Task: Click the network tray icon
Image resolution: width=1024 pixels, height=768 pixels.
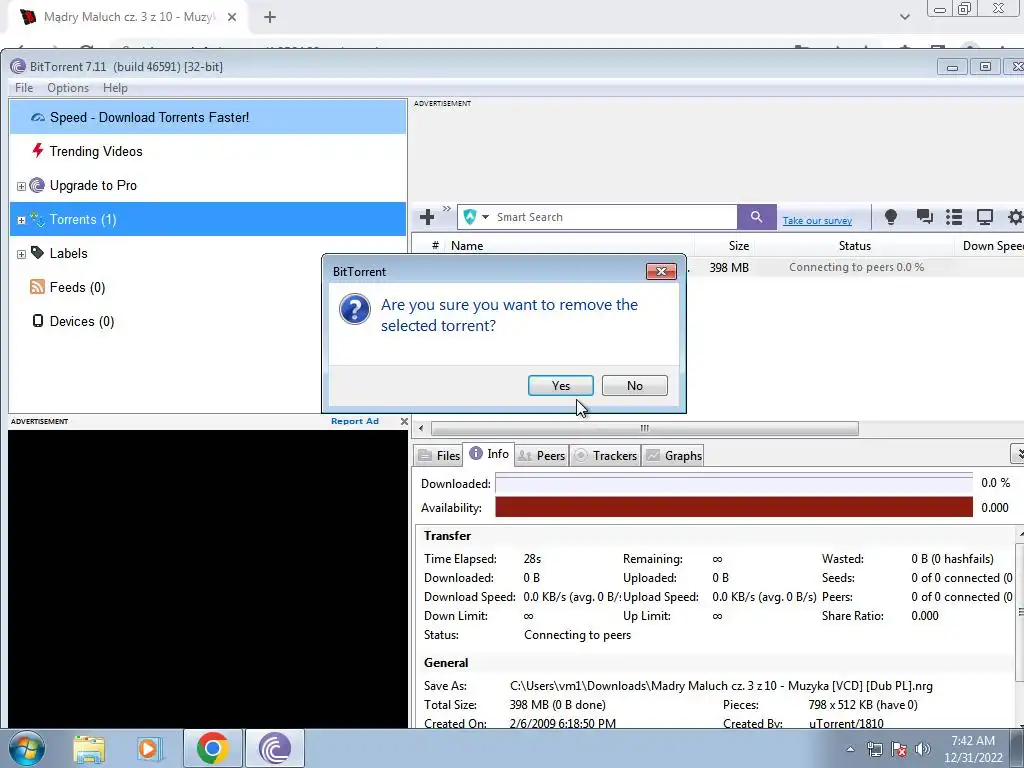Action: (x=874, y=750)
